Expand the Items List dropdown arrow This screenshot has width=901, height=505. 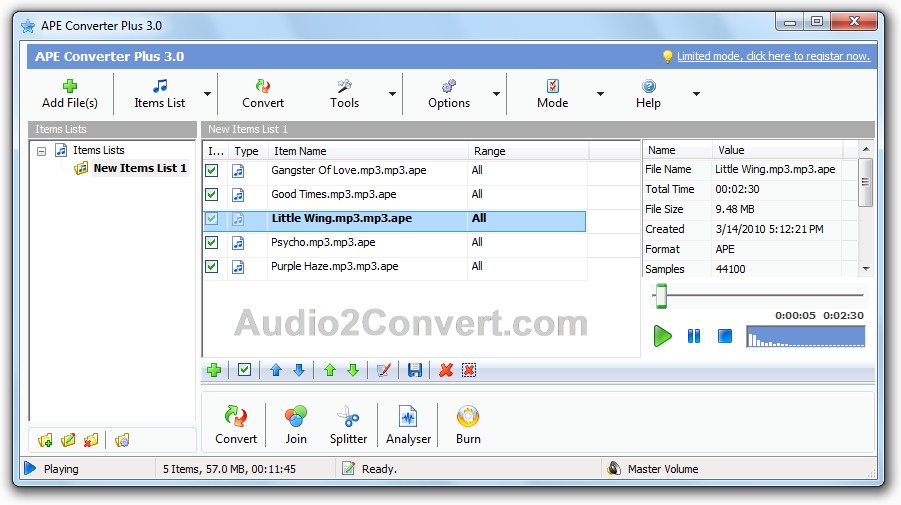(x=207, y=94)
